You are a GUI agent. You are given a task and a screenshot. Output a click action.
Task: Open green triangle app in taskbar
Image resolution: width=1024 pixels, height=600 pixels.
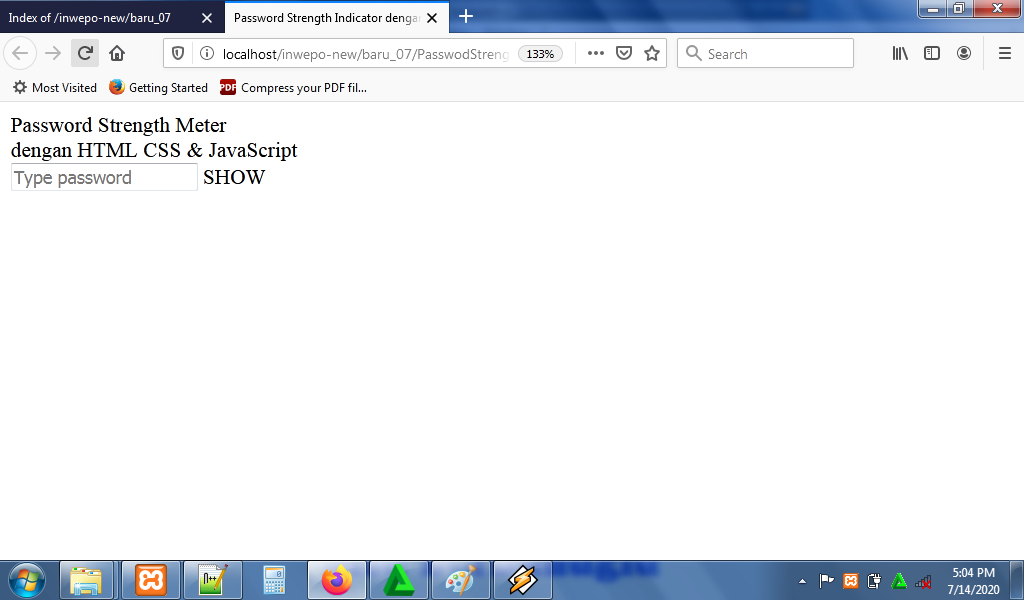pos(399,580)
